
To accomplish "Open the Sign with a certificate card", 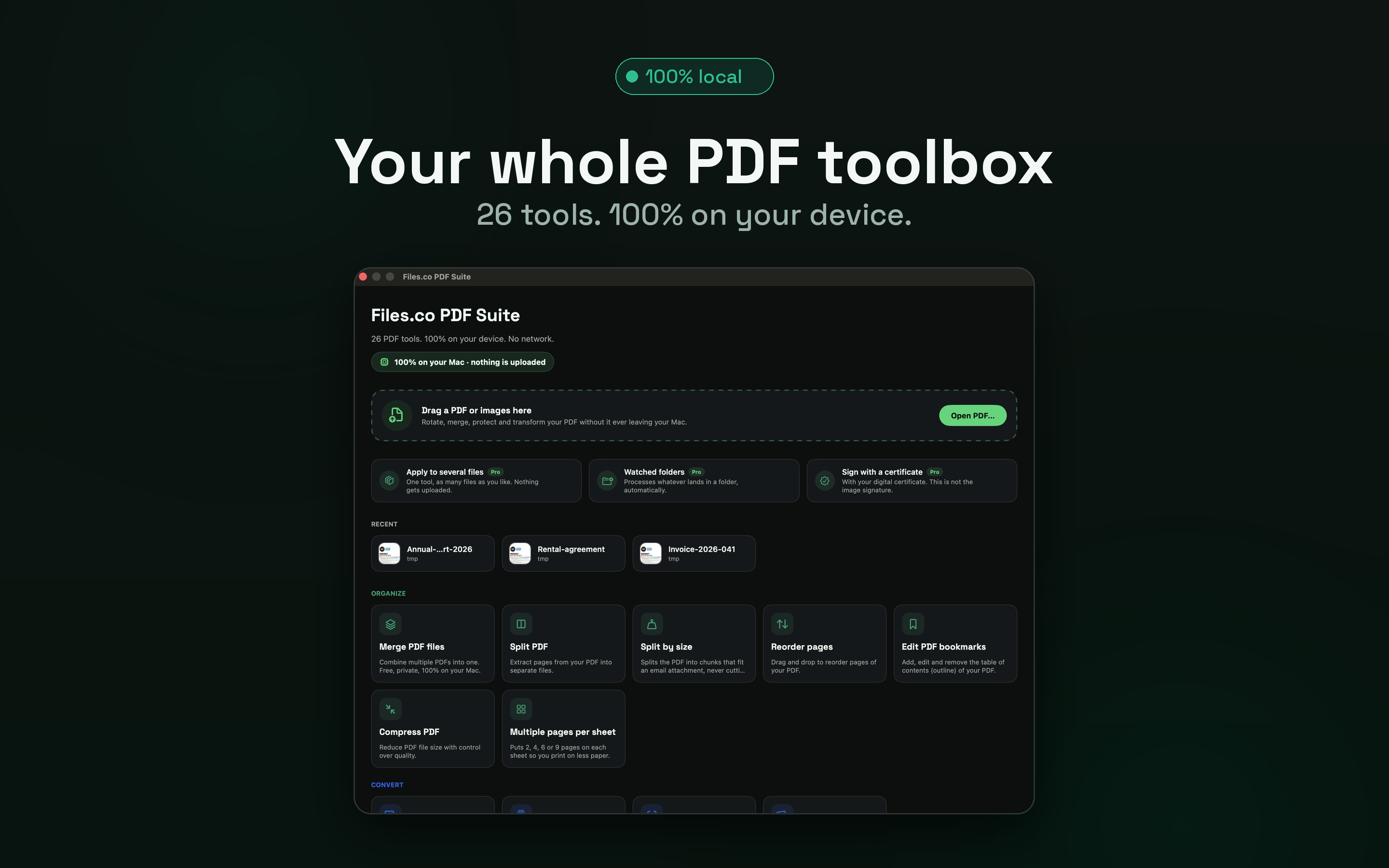I will (912, 480).
